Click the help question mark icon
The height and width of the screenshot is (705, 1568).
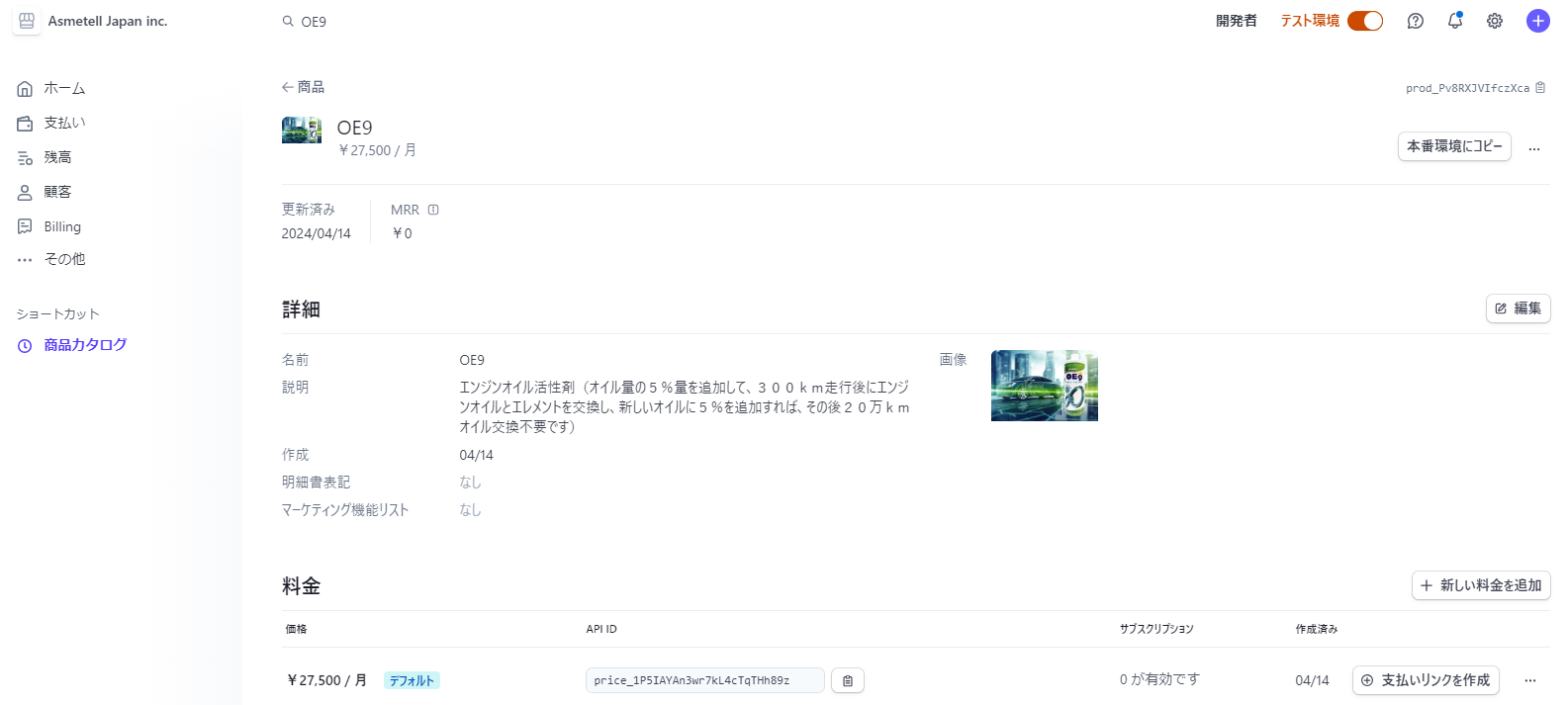(x=1415, y=21)
